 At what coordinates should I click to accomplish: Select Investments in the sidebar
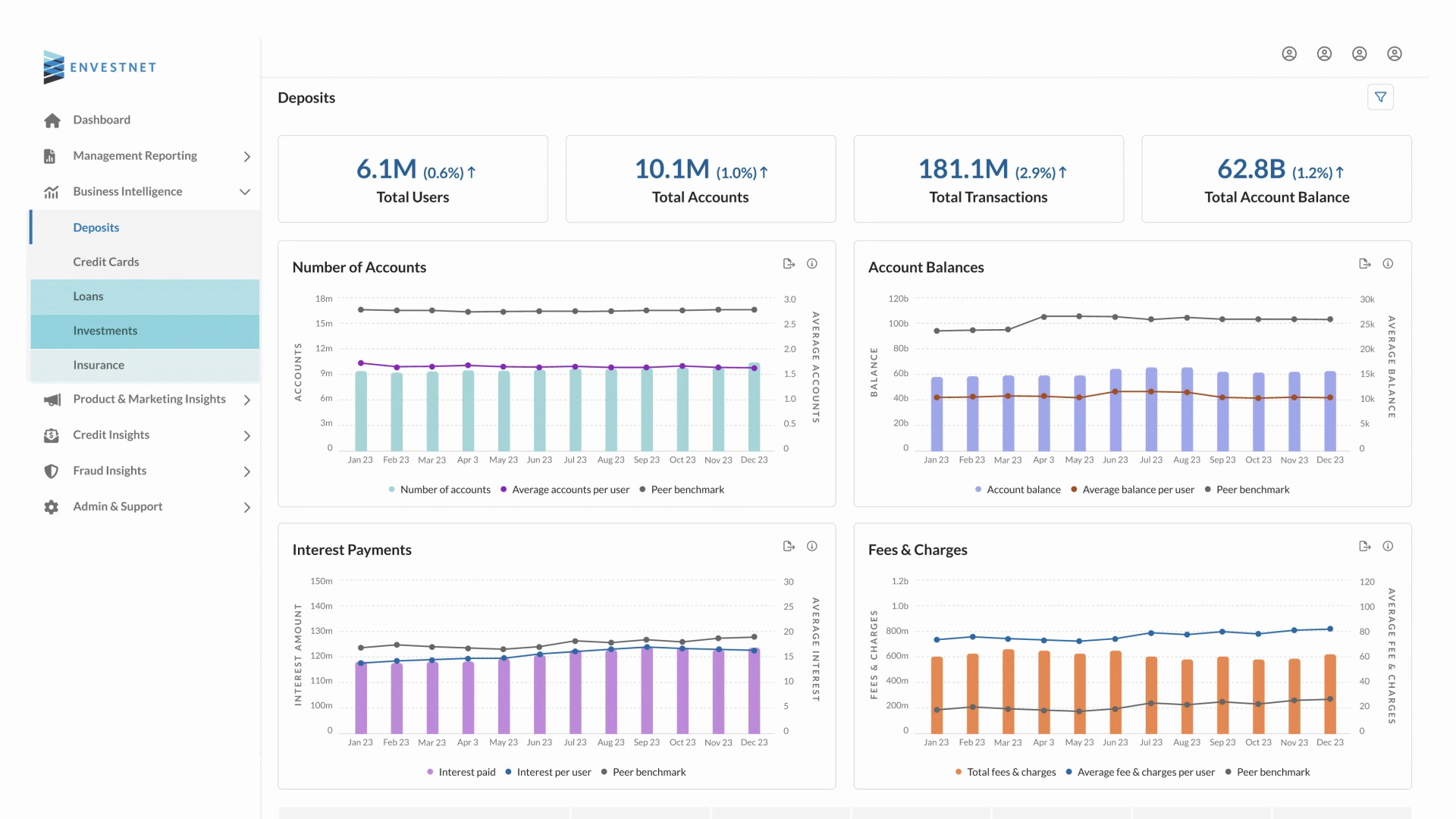tap(144, 331)
